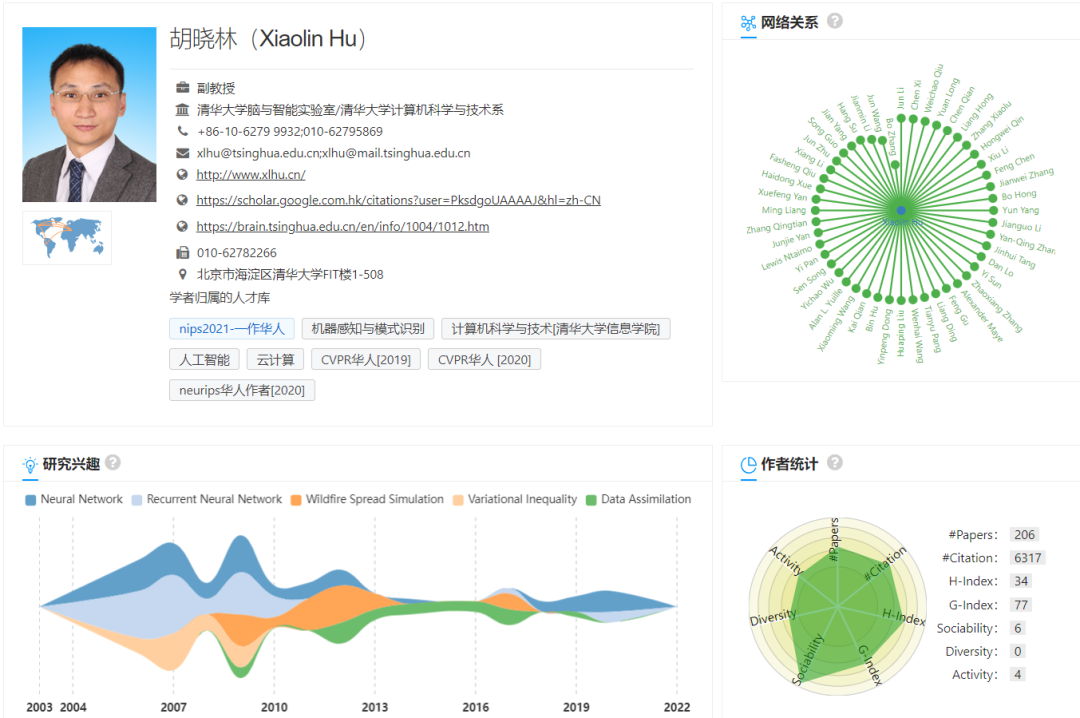This screenshot has width=1080, height=718.
Task: Click the phone icon next to +86-10-6279
Action: point(183,131)
